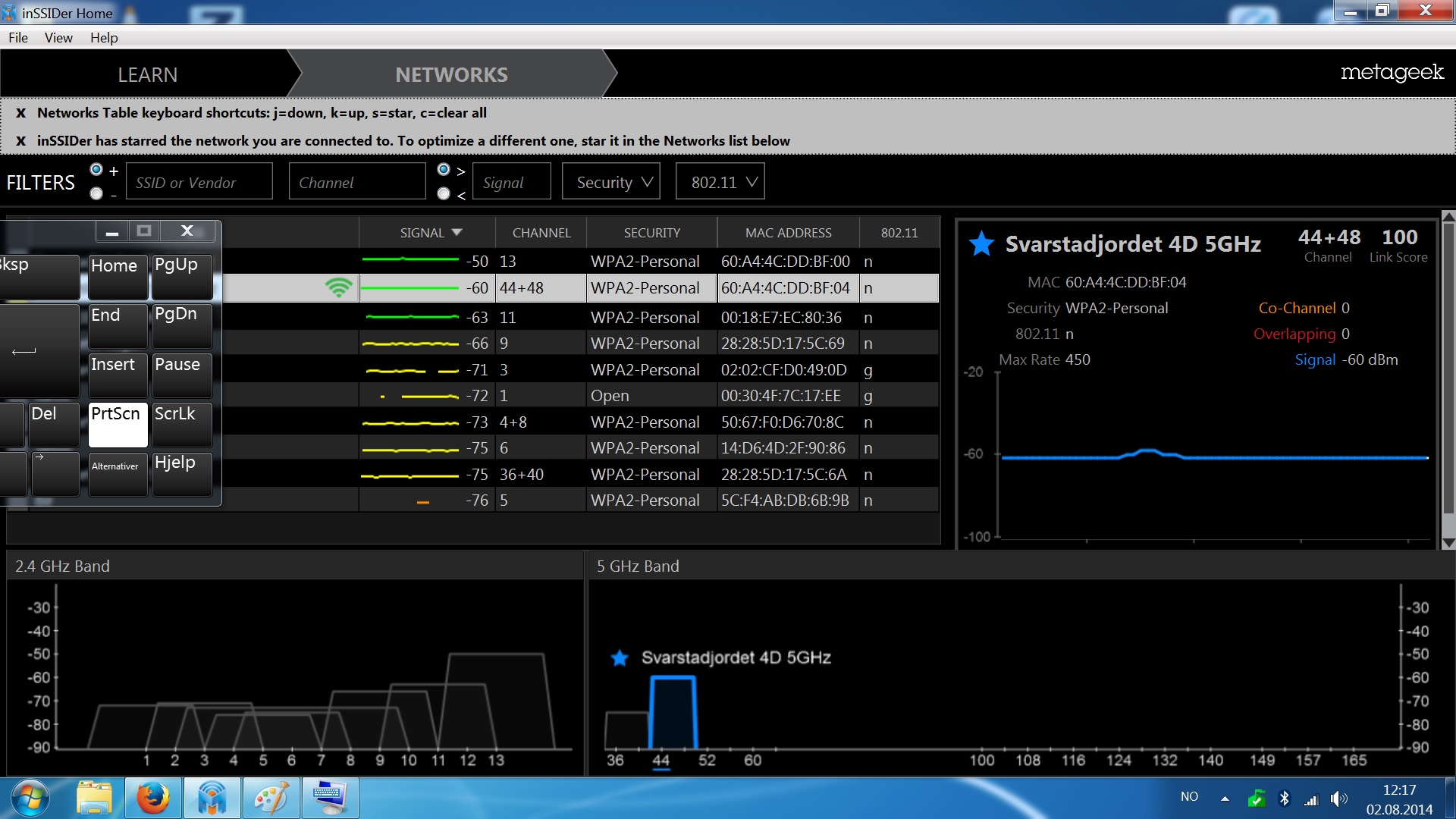Click the PrtScn key on the on-screen keyboard
This screenshot has width=1456, height=819.
(x=118, y=425)
